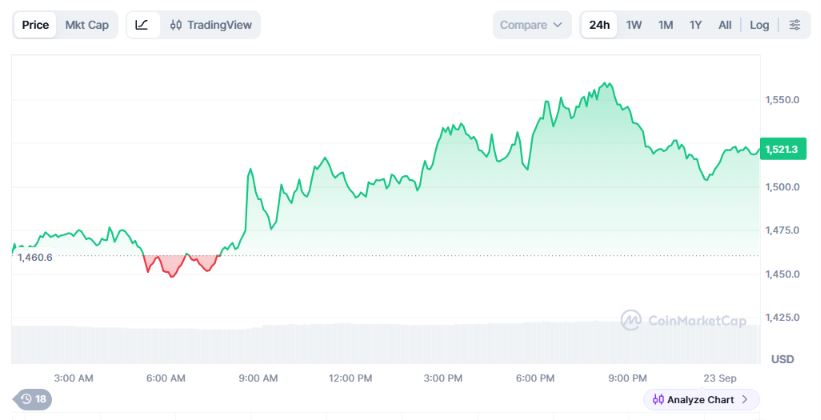Select the line chart icon

[142, 25]
